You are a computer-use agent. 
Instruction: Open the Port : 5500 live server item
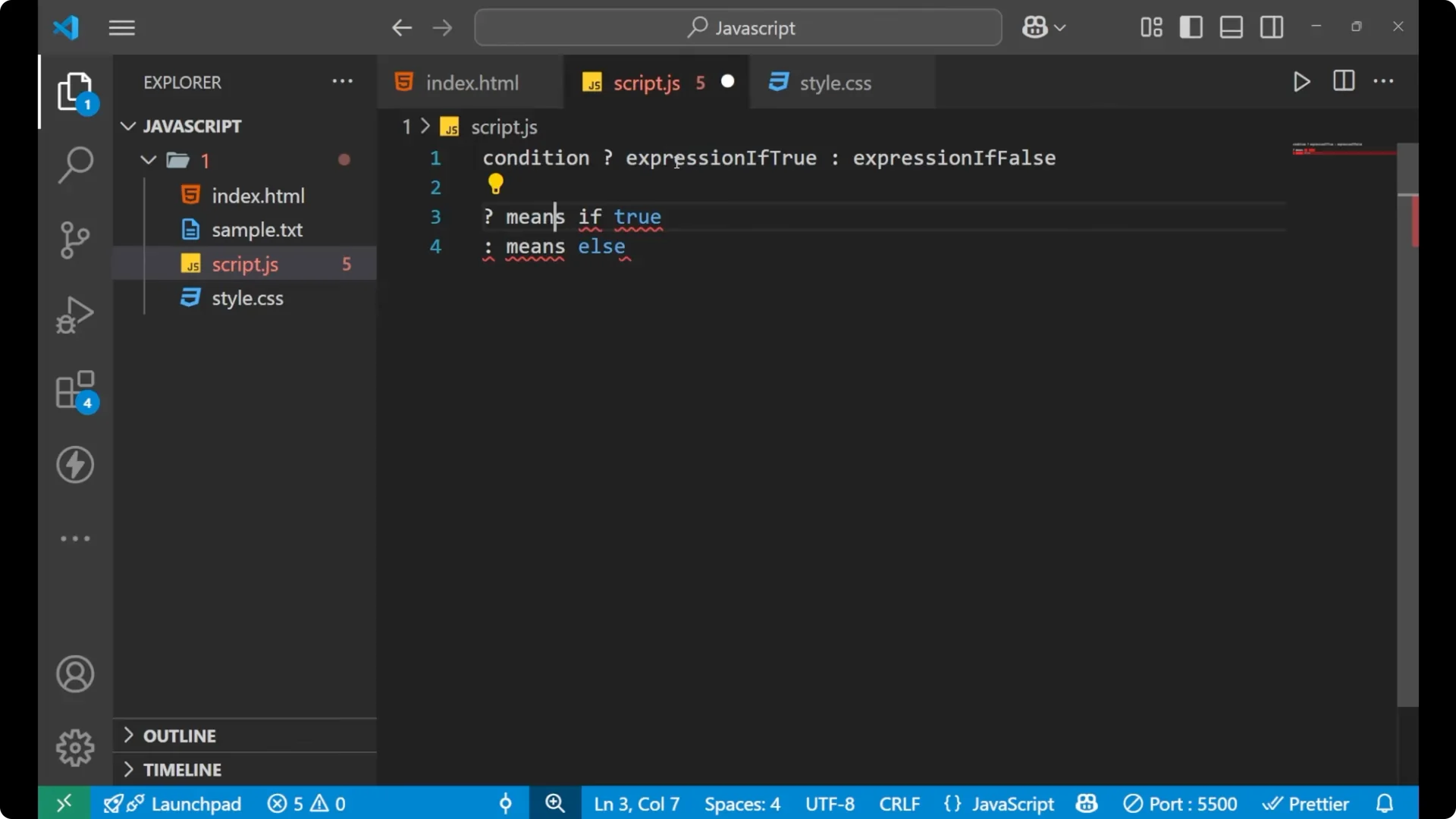click(x=1181, y=803)
